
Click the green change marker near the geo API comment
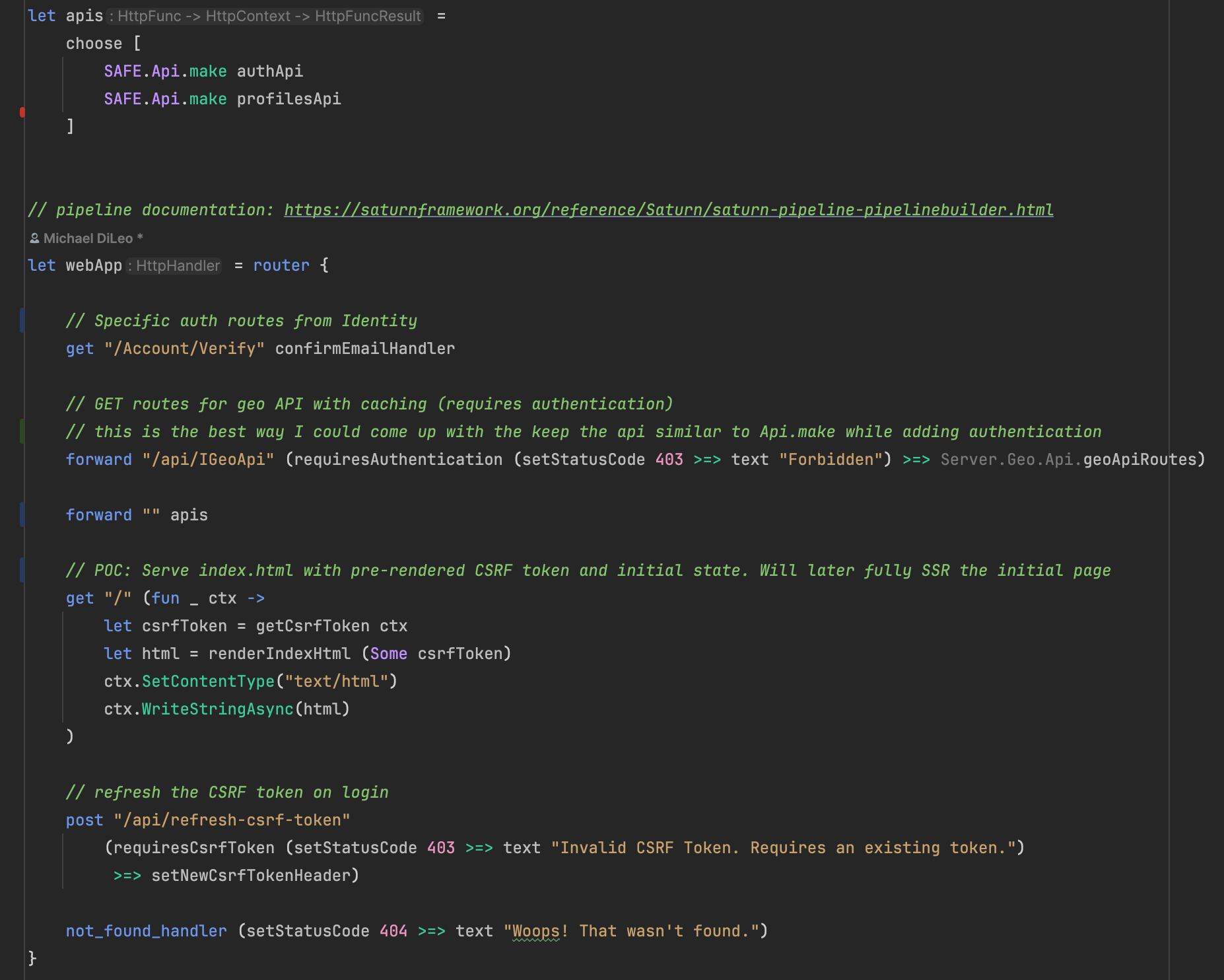[24, 431]
